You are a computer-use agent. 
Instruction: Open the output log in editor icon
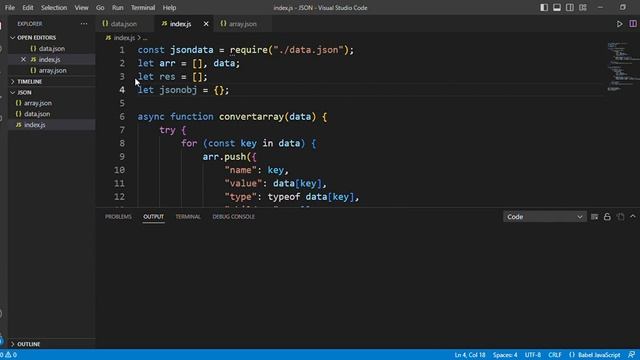tap(620, 217)
